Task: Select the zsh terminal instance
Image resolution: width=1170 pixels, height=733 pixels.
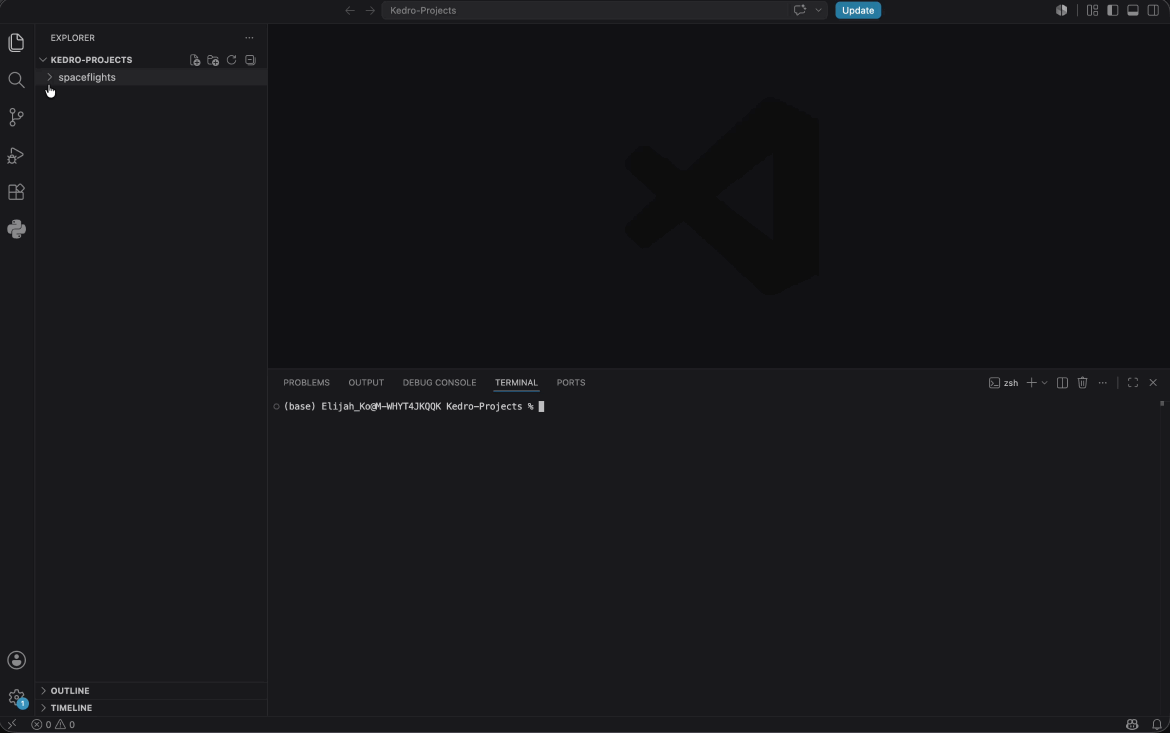Action: click(1004, 383)
